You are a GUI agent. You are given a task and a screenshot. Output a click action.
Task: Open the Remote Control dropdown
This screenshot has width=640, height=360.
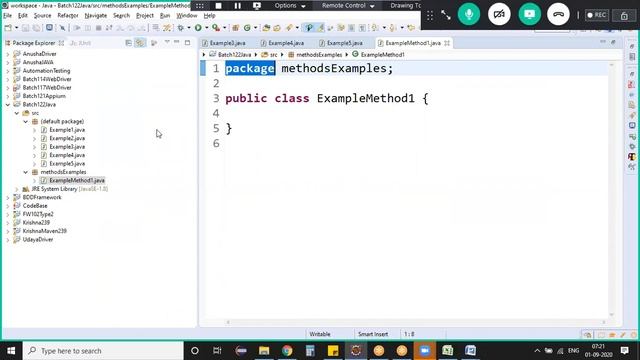[348, 6]
